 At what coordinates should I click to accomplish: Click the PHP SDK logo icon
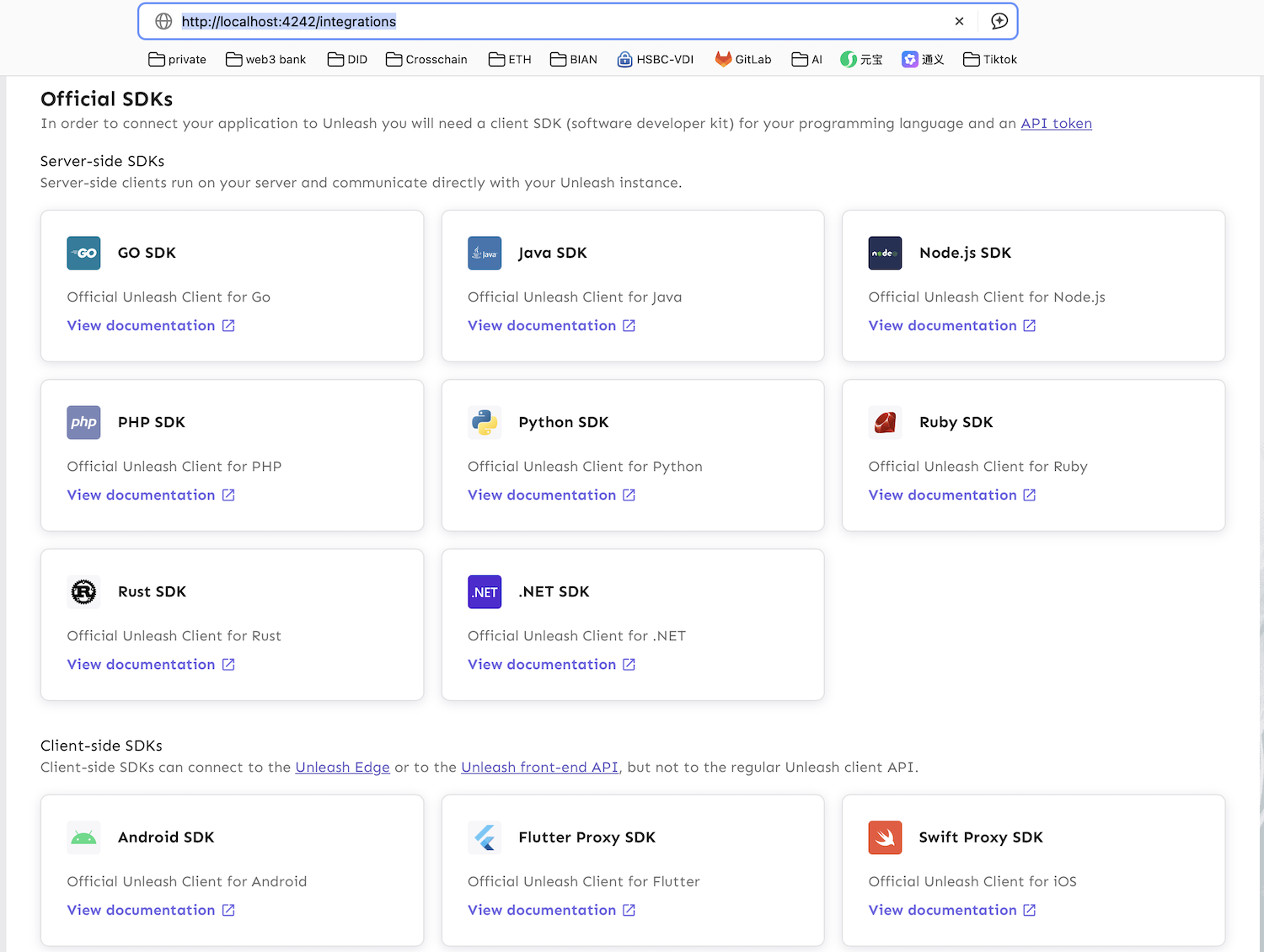pyautogui.click(x=83, y=422)
